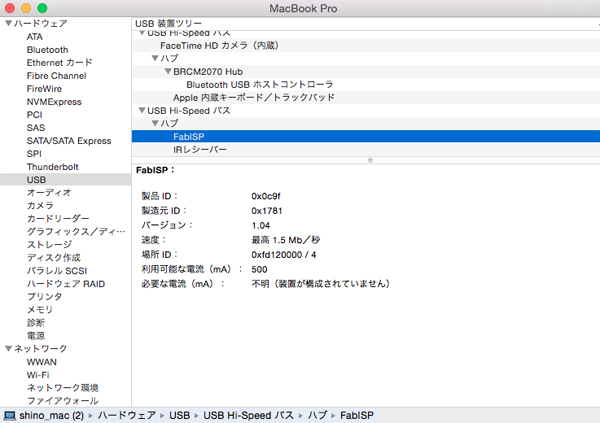Select SAS in the sidebar

36,128
